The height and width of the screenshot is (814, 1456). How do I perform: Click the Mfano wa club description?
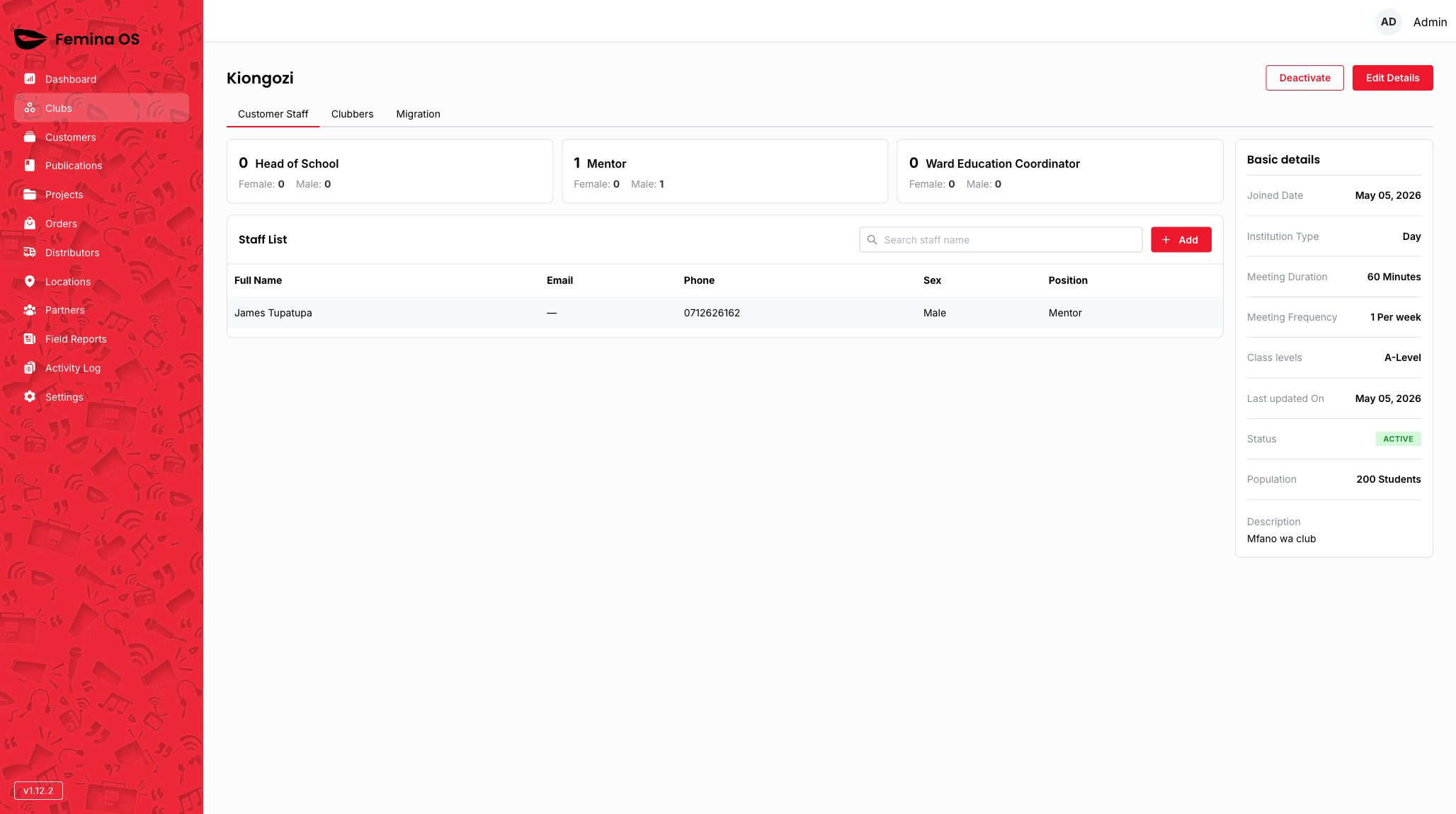(1281, 539)
